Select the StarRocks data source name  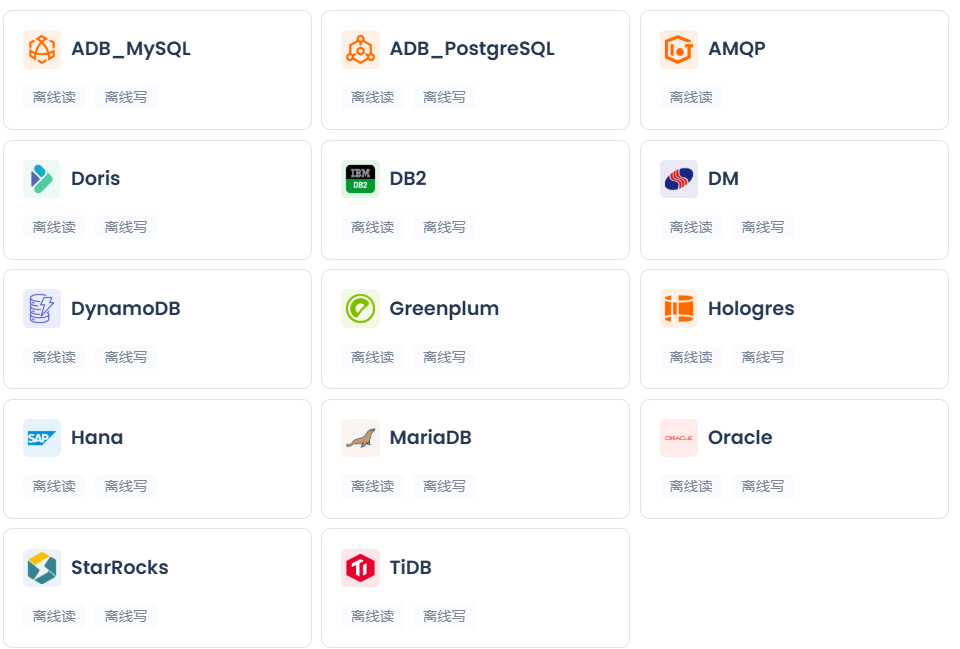[119, 567]
